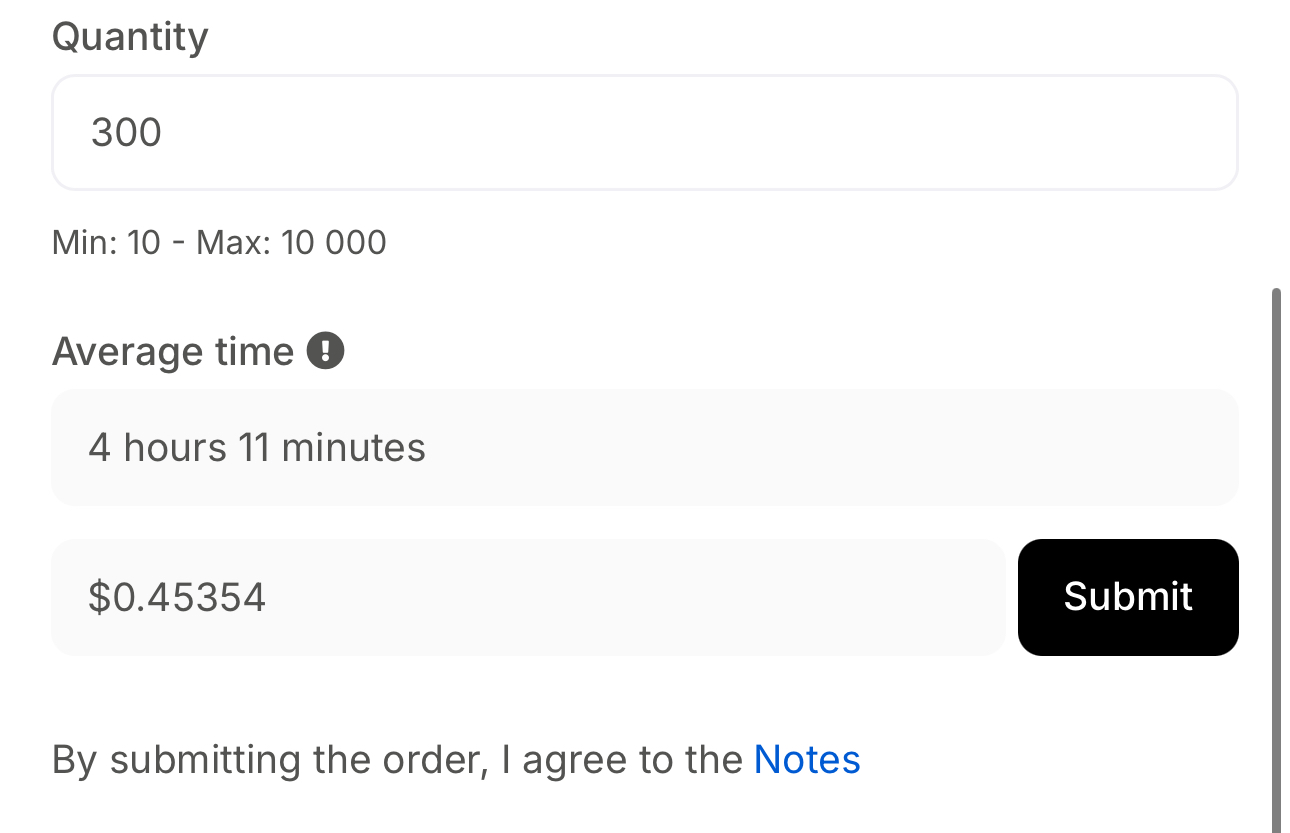The width and height of the screenshot is (1290, 833).
Task: Click the vertical scrollbar thumb
Action: pos(1275,560)
